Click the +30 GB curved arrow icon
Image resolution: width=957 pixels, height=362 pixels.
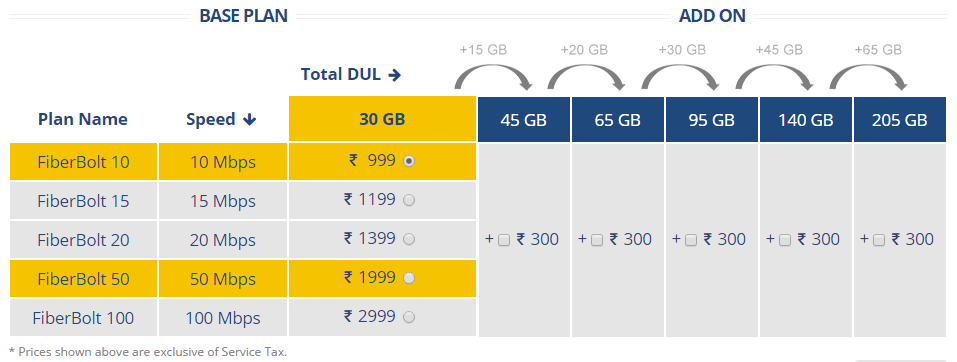pyautogui.click(x=681, y=78)
